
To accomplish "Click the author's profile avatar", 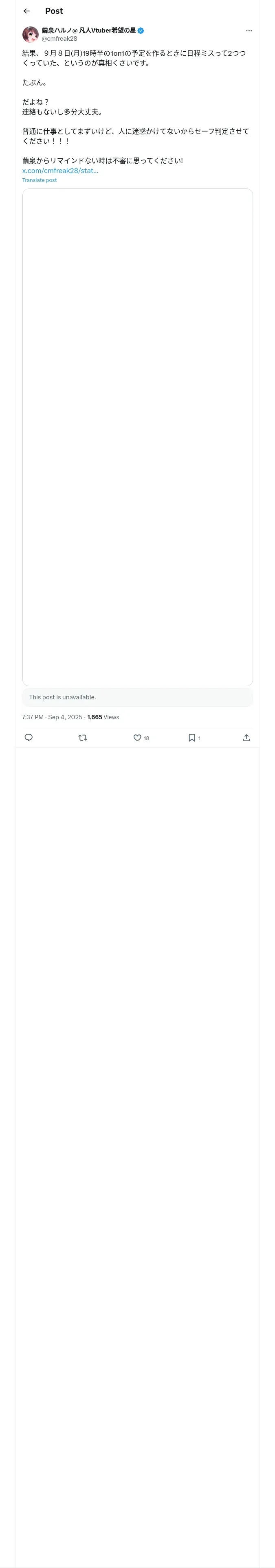I will [x=31, y=34].
